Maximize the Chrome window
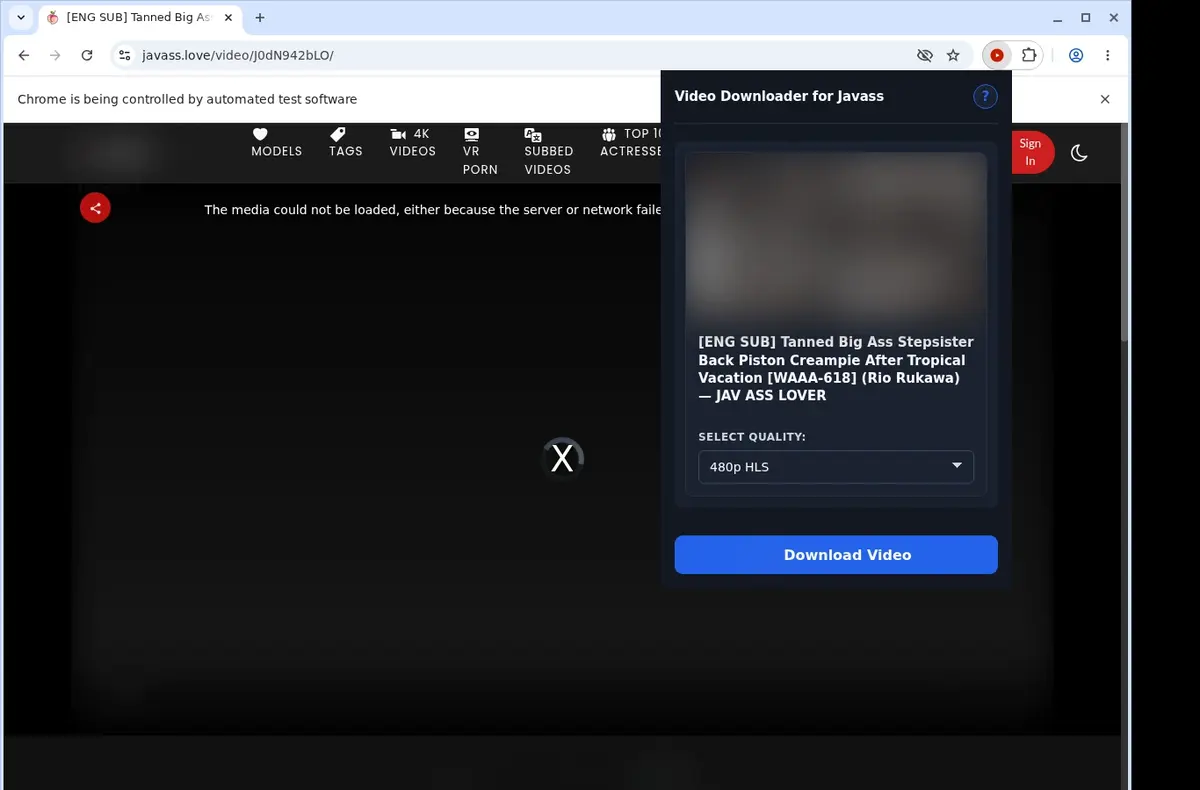The width and height of the screenshot is (1200, 790). tap(1086, 18)
